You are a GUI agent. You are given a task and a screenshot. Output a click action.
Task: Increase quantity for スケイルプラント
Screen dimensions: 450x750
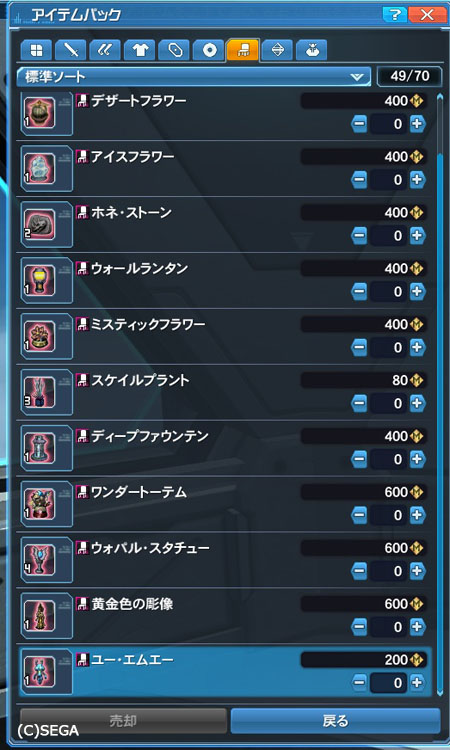coord(417,404)
